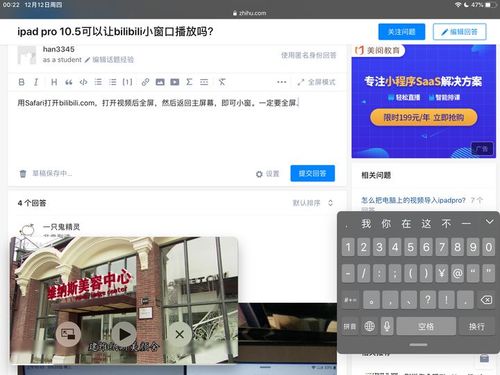500x375 pixels.
Task: Insert a code block via the code icon
Action: 83,82
